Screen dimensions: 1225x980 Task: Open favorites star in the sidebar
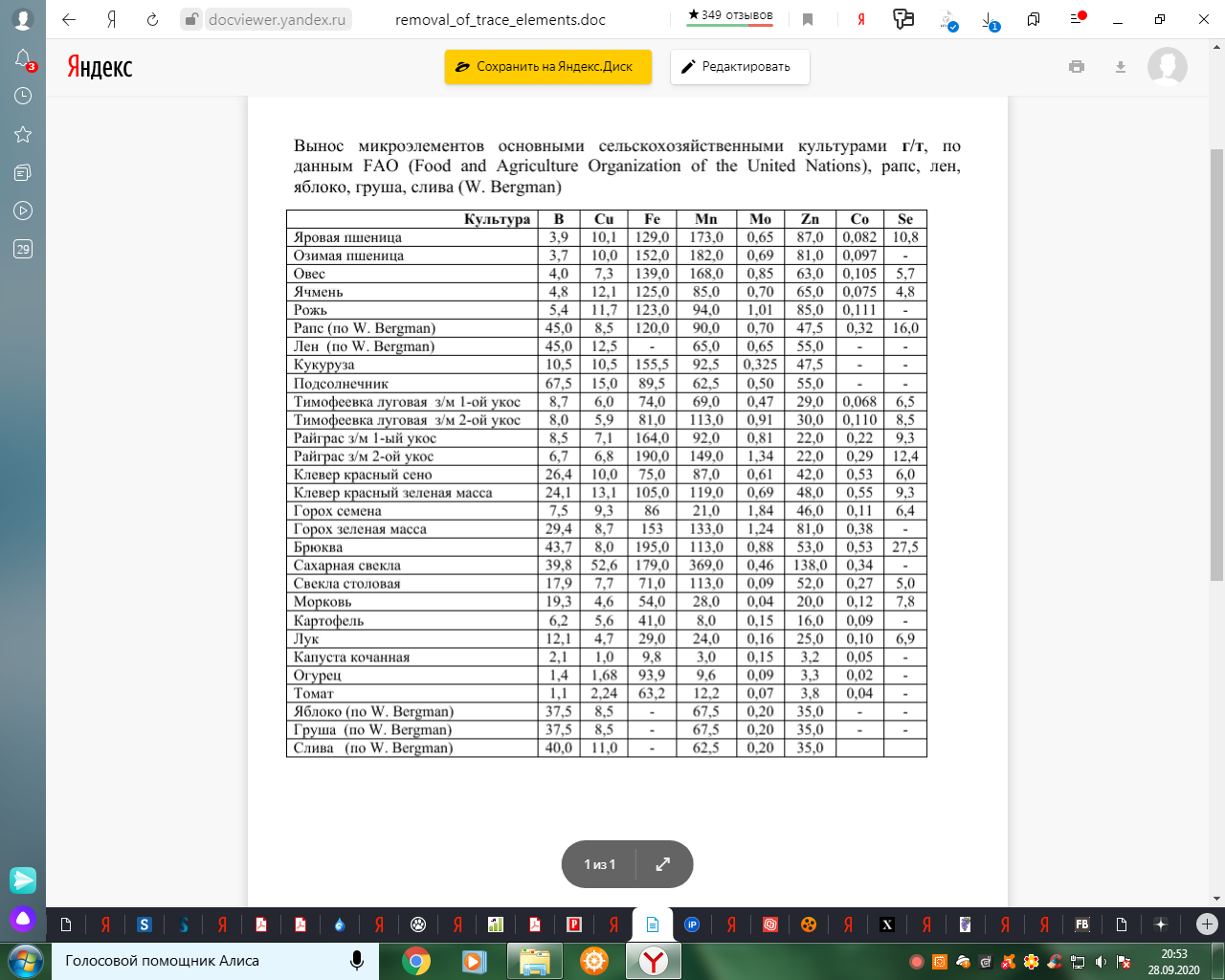coord(23,134)
